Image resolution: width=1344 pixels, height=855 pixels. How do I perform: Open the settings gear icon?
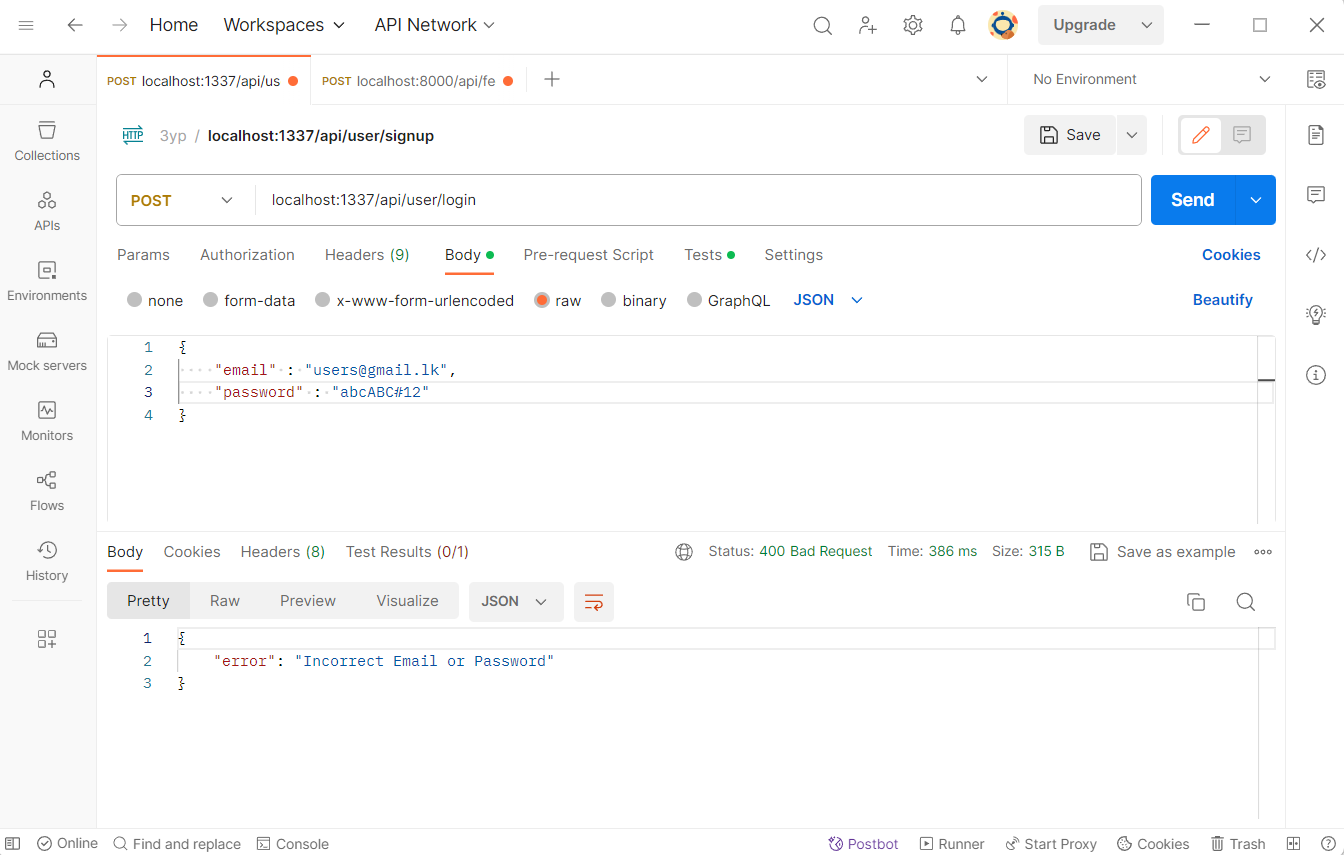point(913,26)
